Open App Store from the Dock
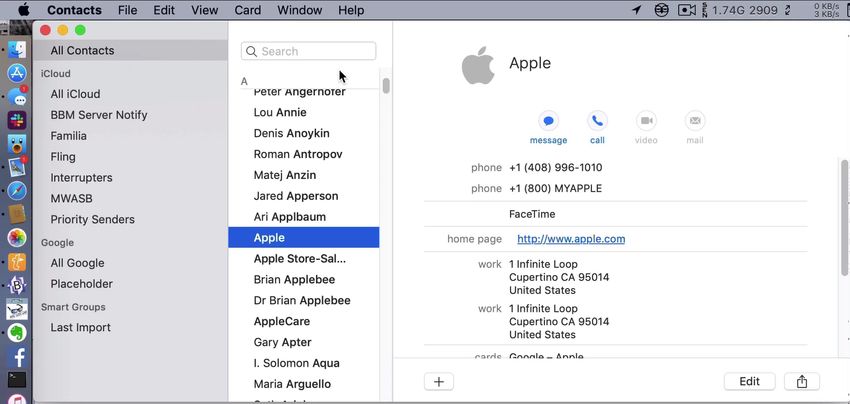850x404 pixels. [x=17, y=73]
